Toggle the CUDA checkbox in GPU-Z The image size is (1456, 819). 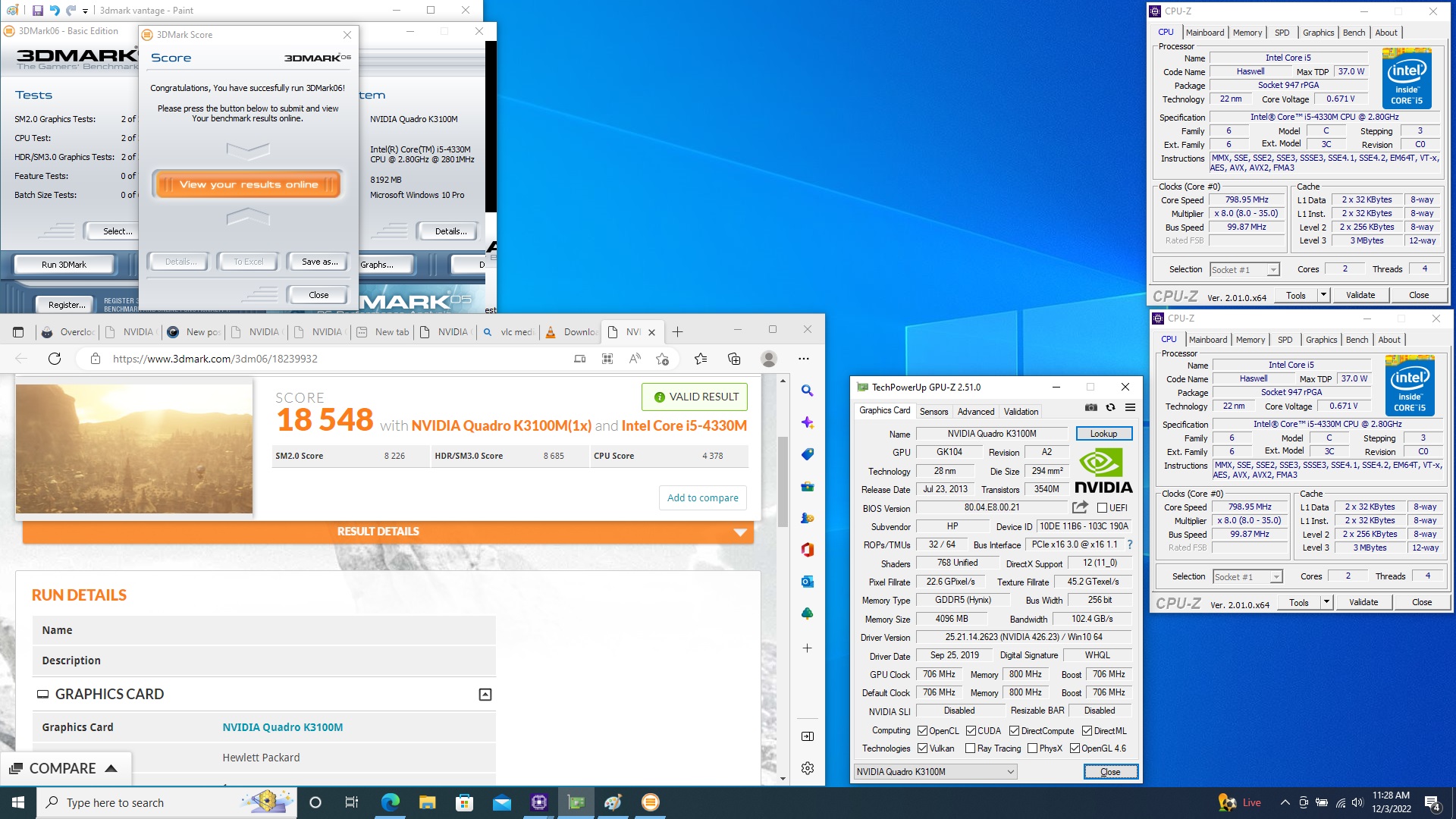click(971, 731)
